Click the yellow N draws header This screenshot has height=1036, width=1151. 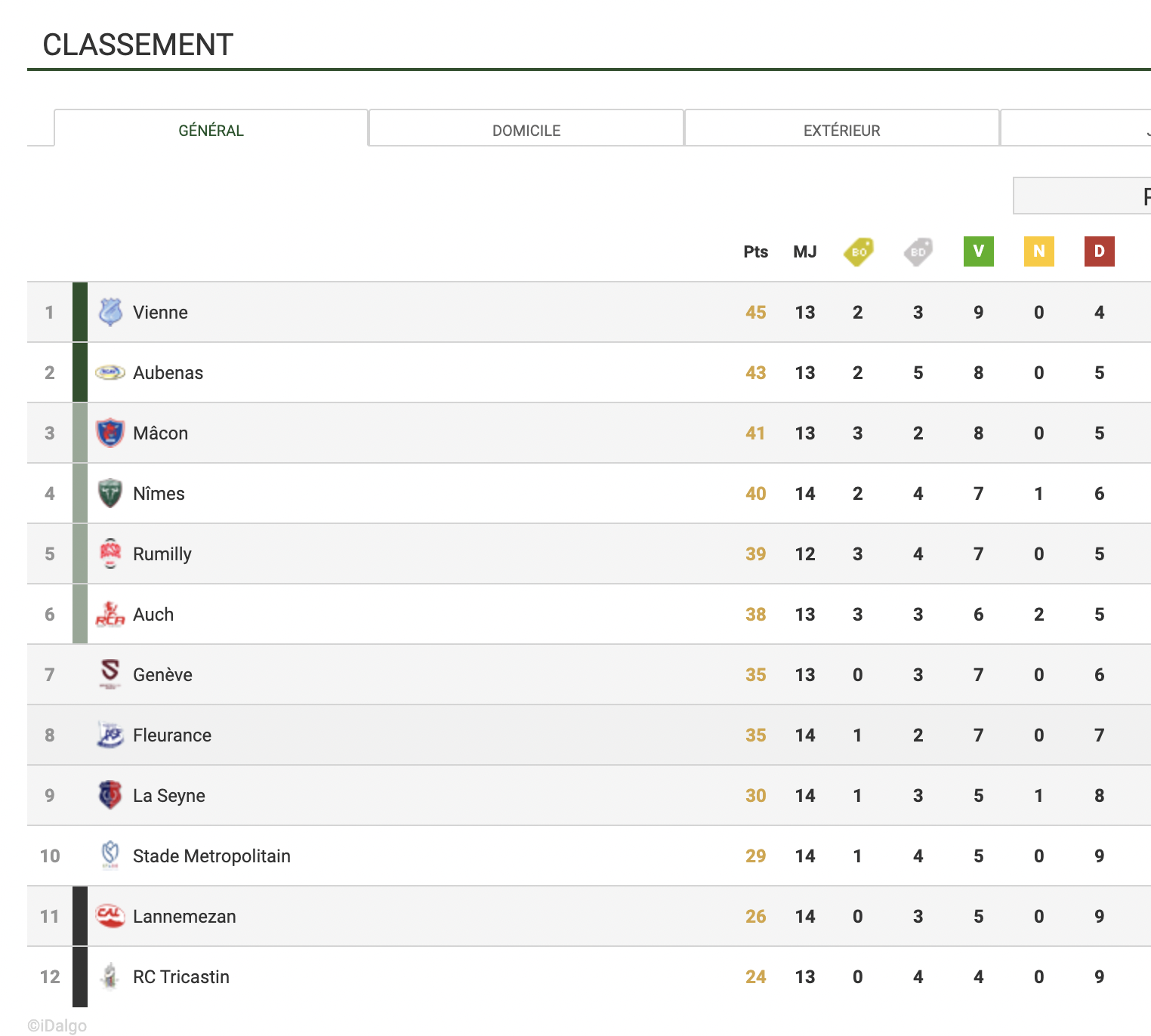point(1039,251)
